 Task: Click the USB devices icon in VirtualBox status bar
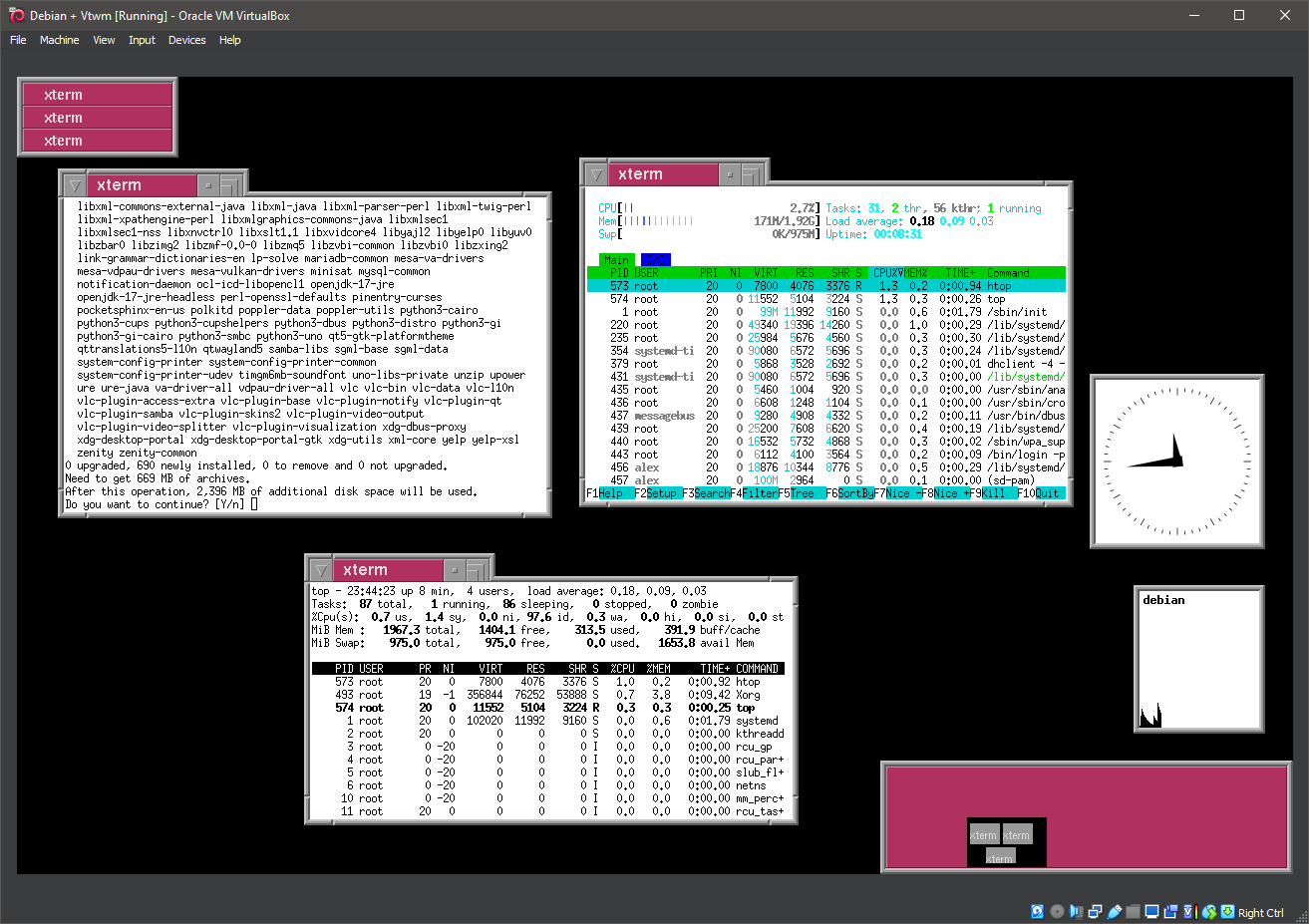(x=1113, y=911)
